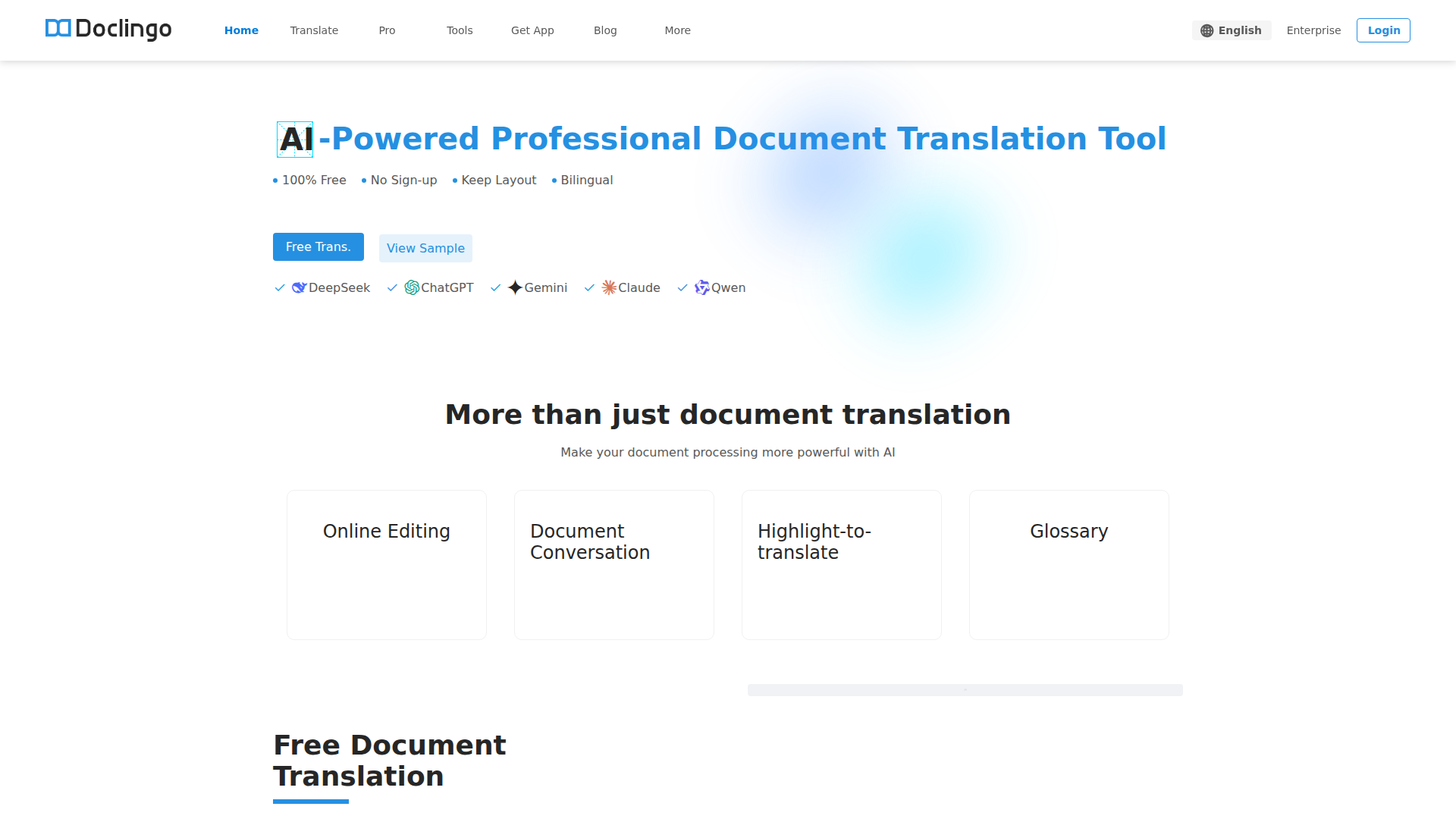The height and width of the screenshot is (819, 1456).
Task: Go to the Blog page
Action: point(605,30)
